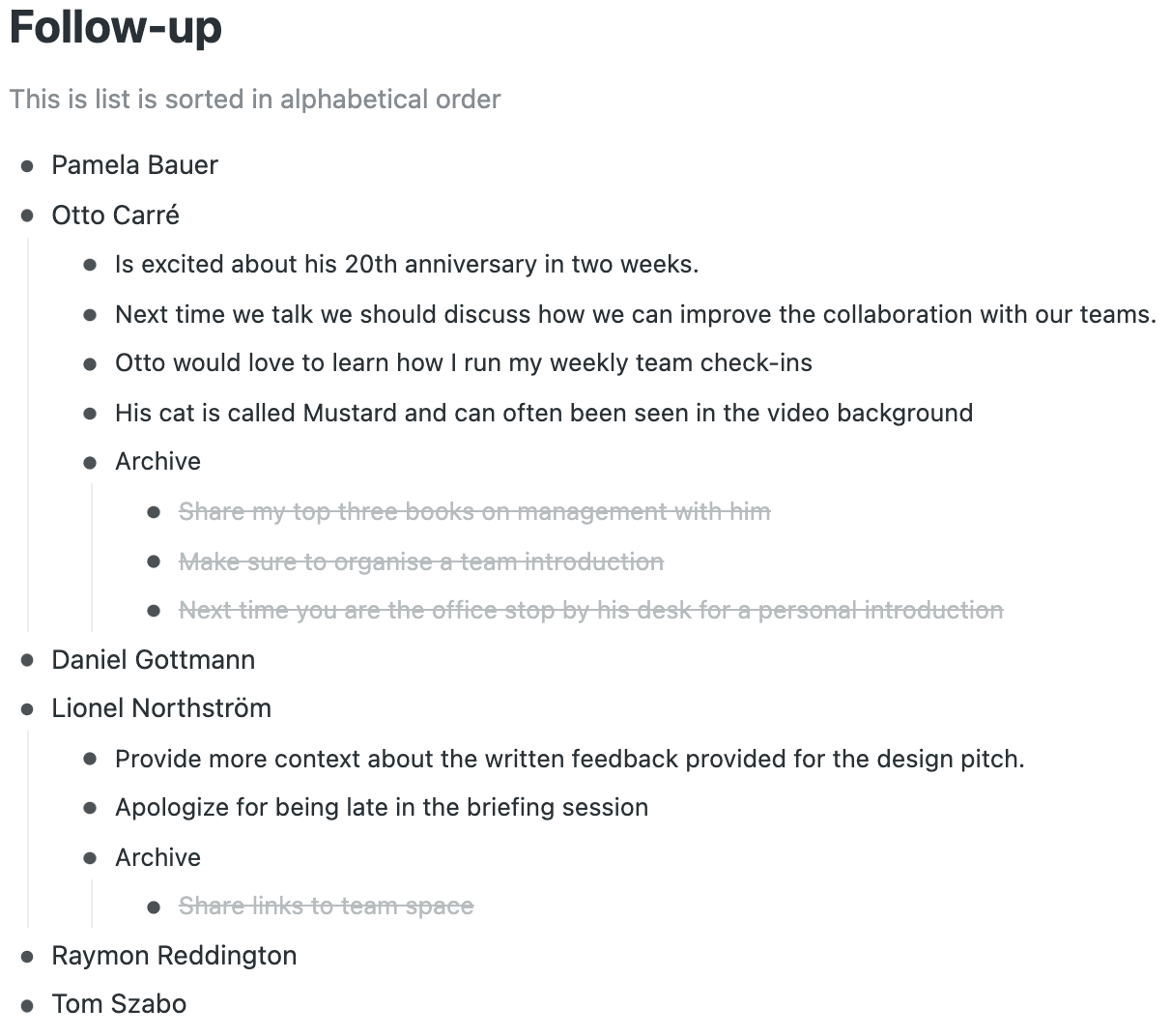1171x1036 pixels.
Task: Click the alphabetical order description text
Action: coord(255,100)
